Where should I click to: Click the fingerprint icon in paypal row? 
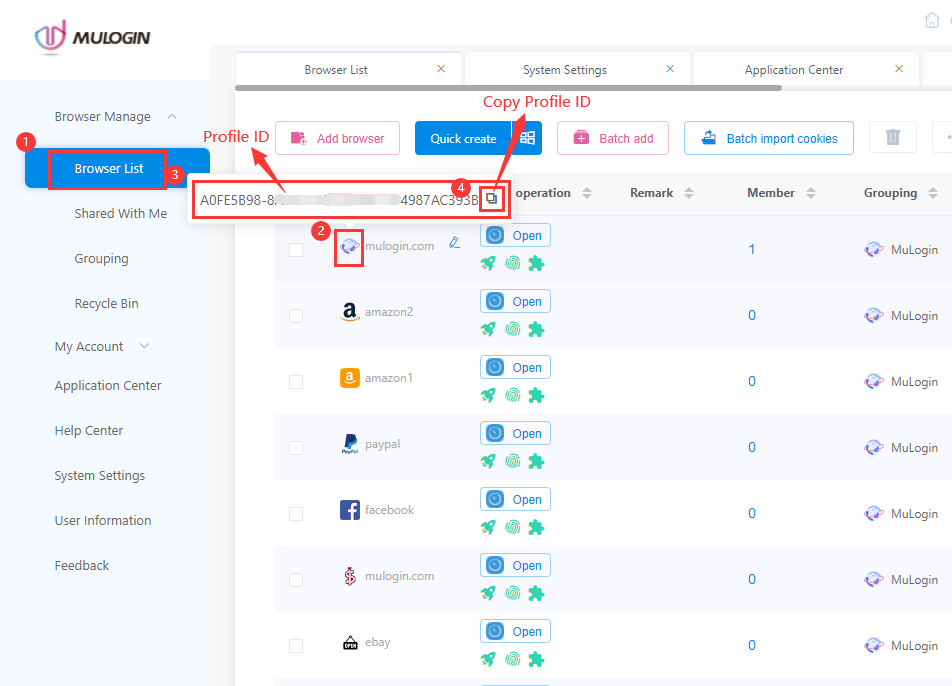coord(512,461)
